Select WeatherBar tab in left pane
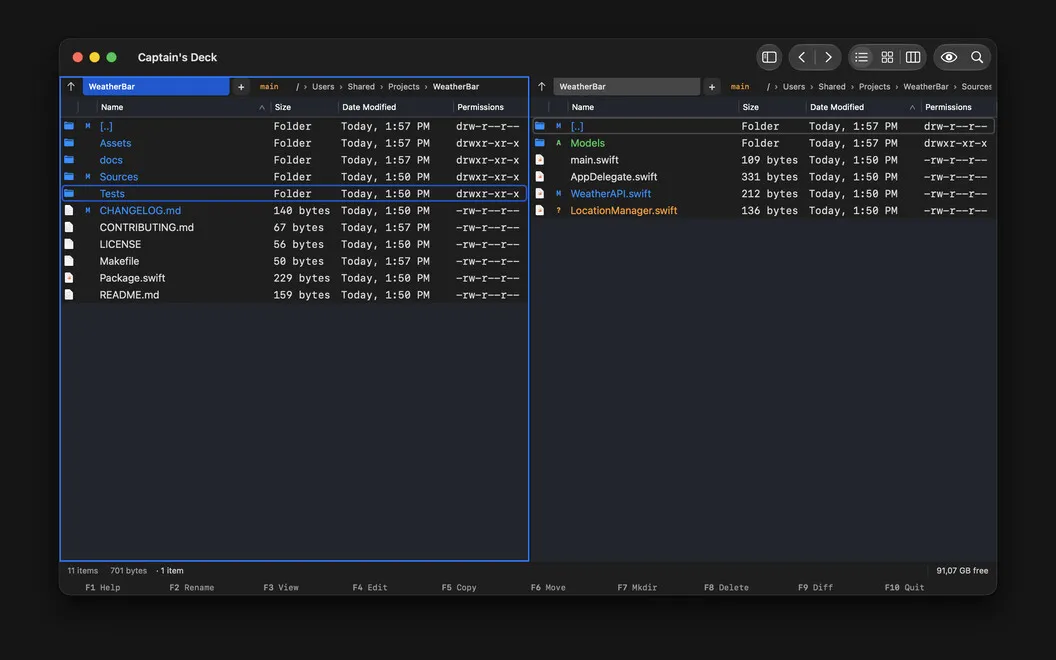This screenshot has width=1056, height=660. pos(156,86)
